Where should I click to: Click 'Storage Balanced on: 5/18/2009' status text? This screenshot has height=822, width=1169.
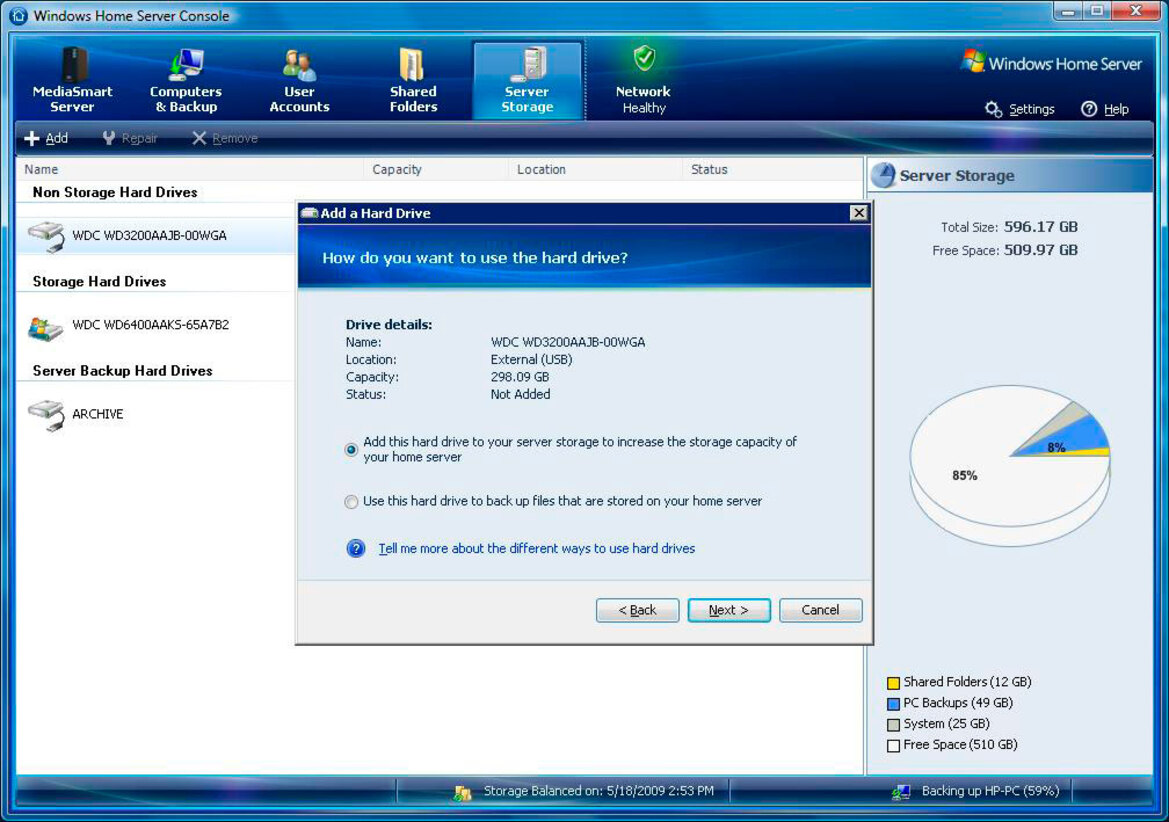599,791
